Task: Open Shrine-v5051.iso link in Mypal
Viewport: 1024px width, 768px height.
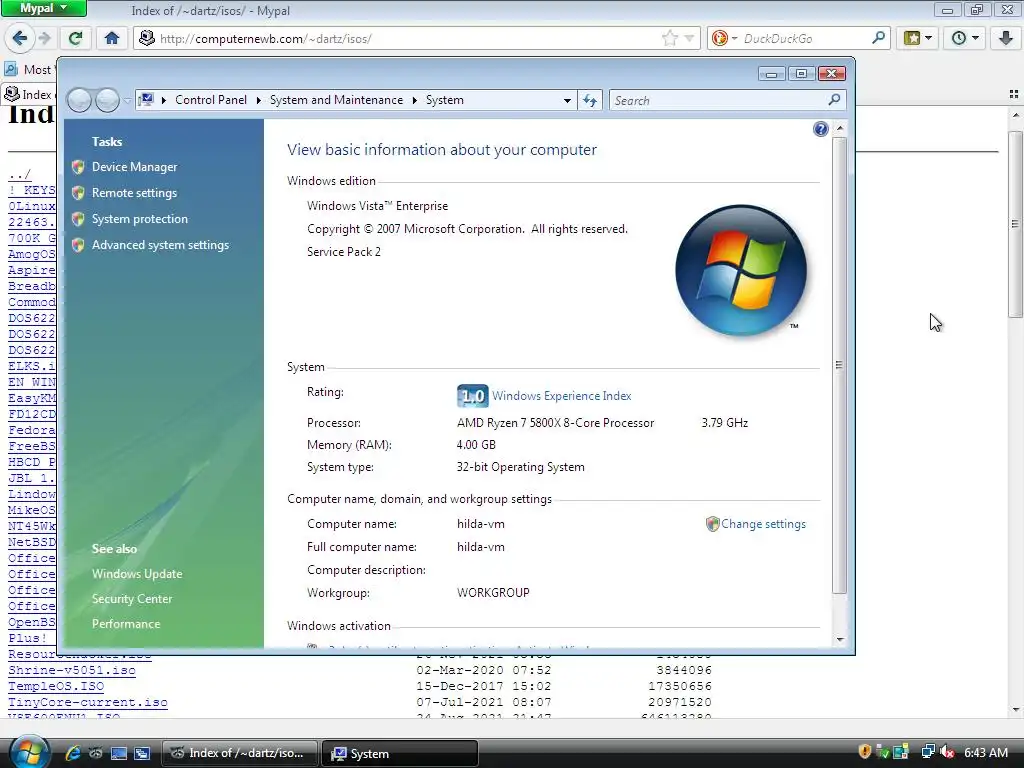Action: [x=72, y=670]
